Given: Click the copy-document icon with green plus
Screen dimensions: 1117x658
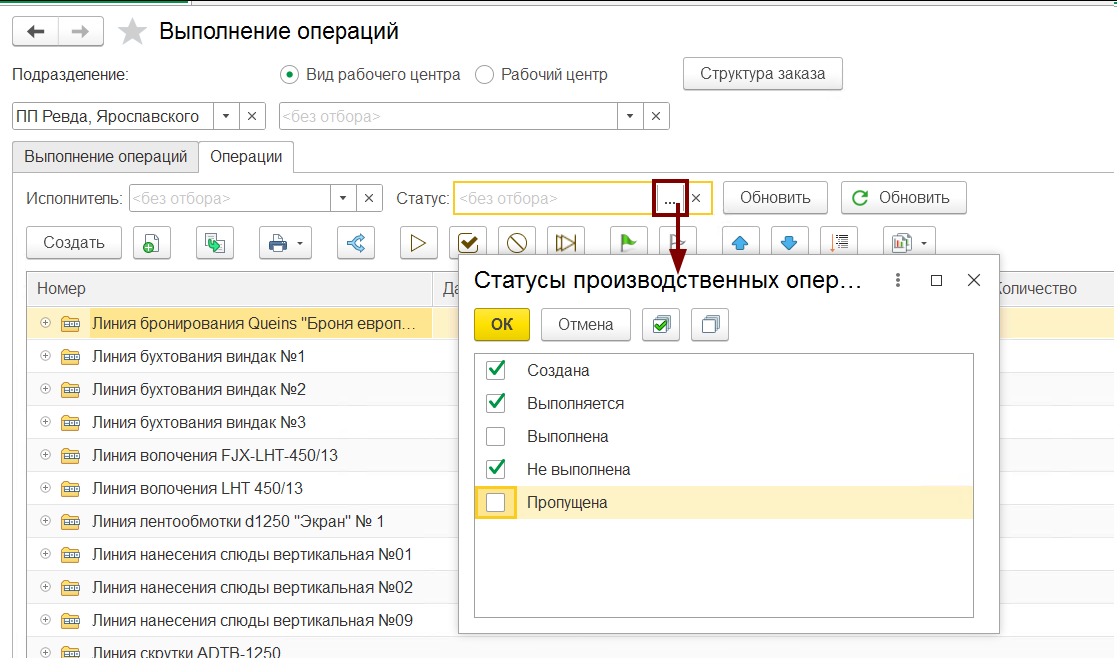Looking at the screenshot, I should (151, 243).
